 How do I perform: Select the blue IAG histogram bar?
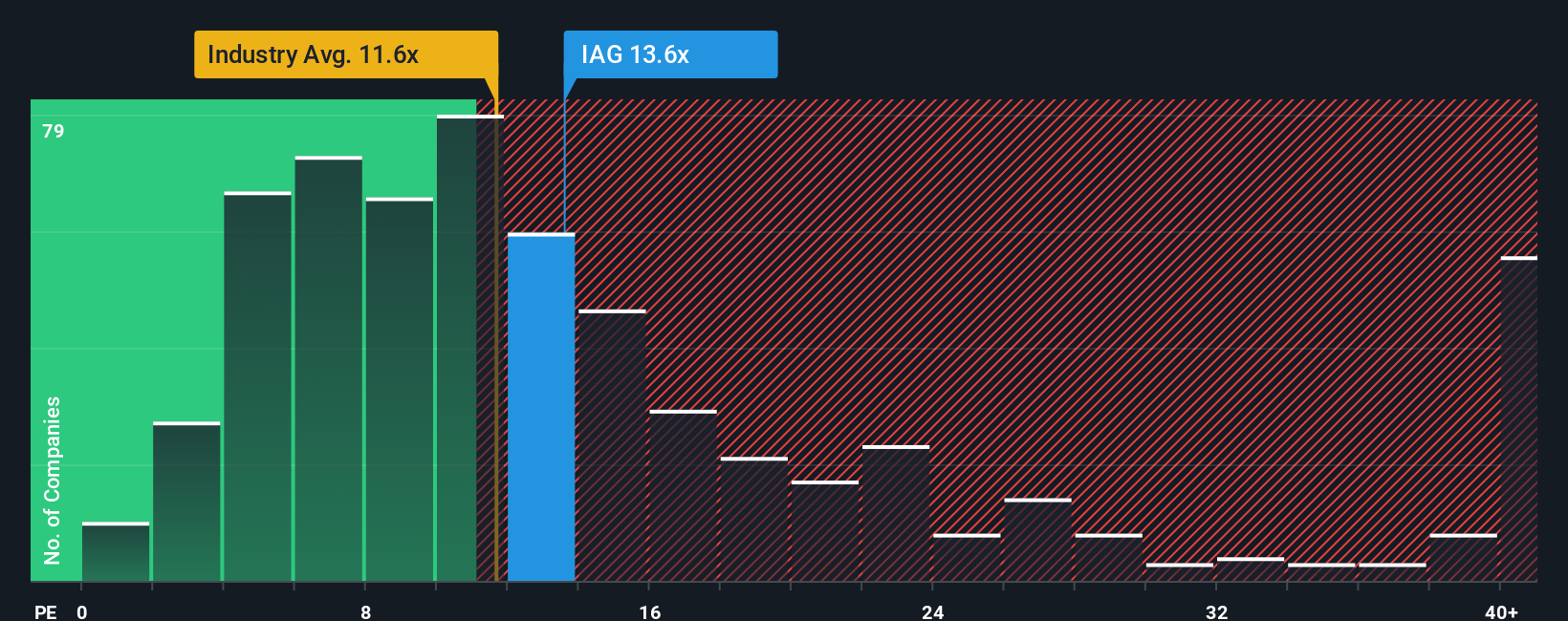point(541,407)
